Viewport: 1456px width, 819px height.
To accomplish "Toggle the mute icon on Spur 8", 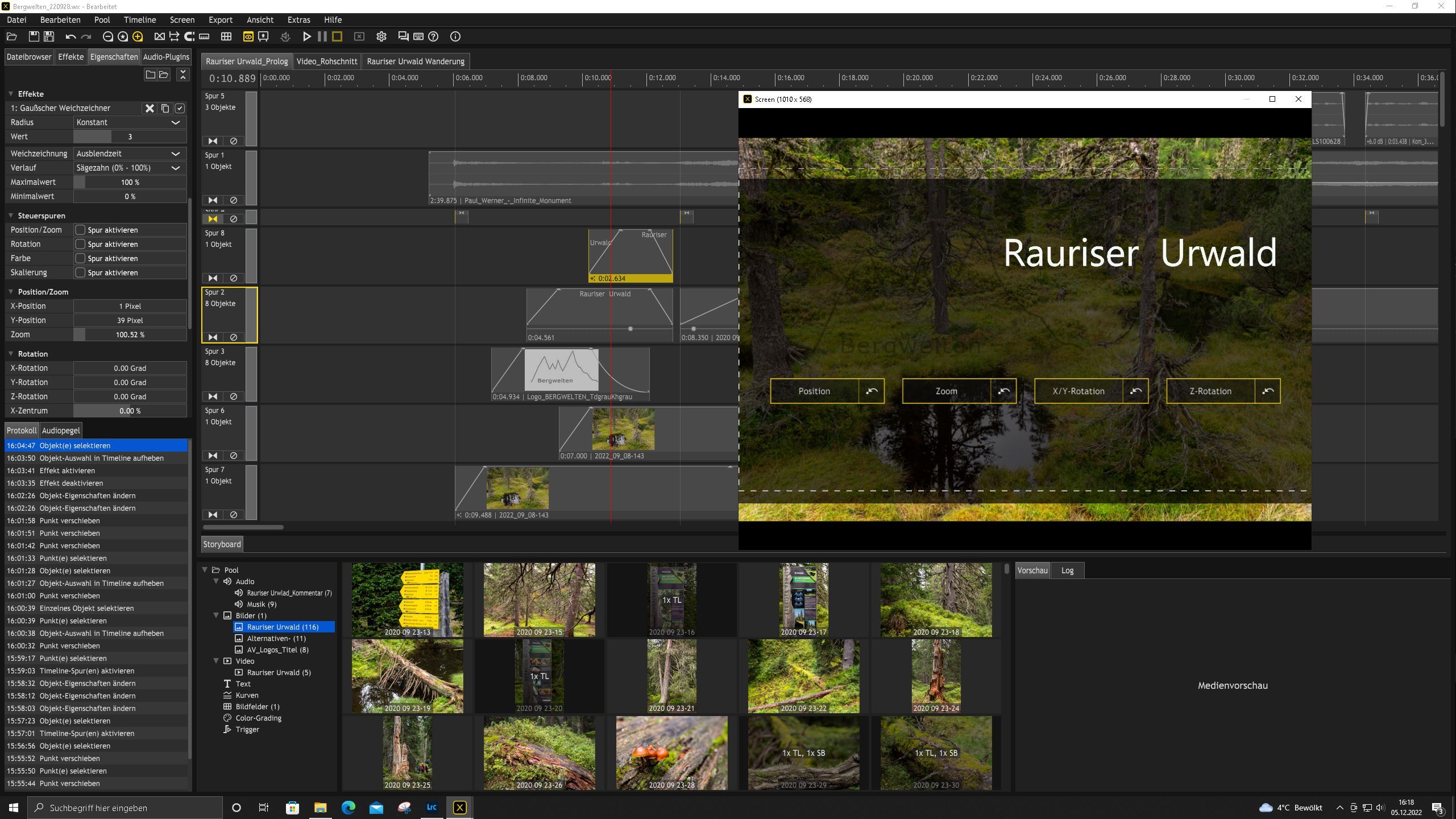I will point(233,278).
